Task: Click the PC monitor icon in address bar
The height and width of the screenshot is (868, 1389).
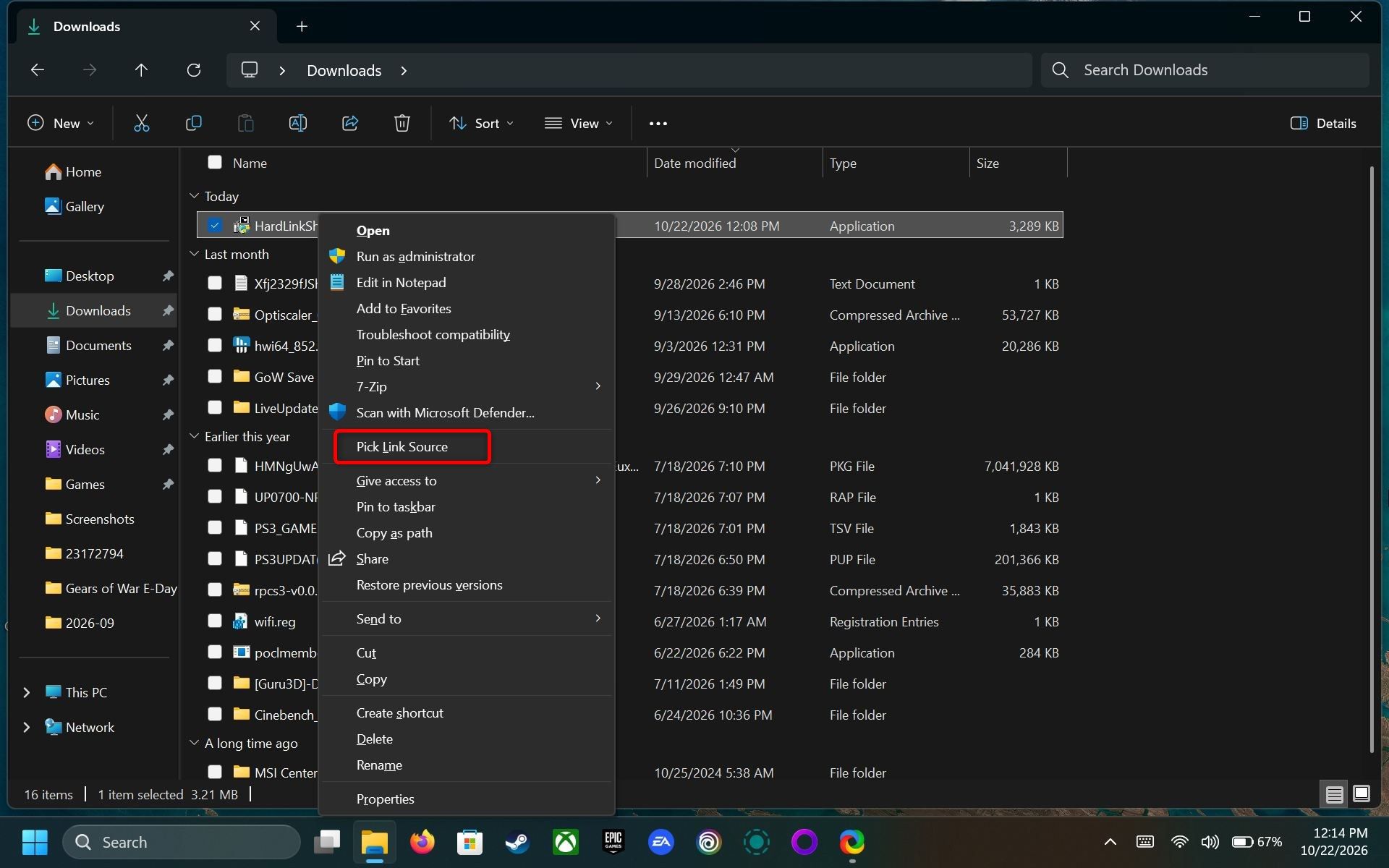Action: coord(250,70)
